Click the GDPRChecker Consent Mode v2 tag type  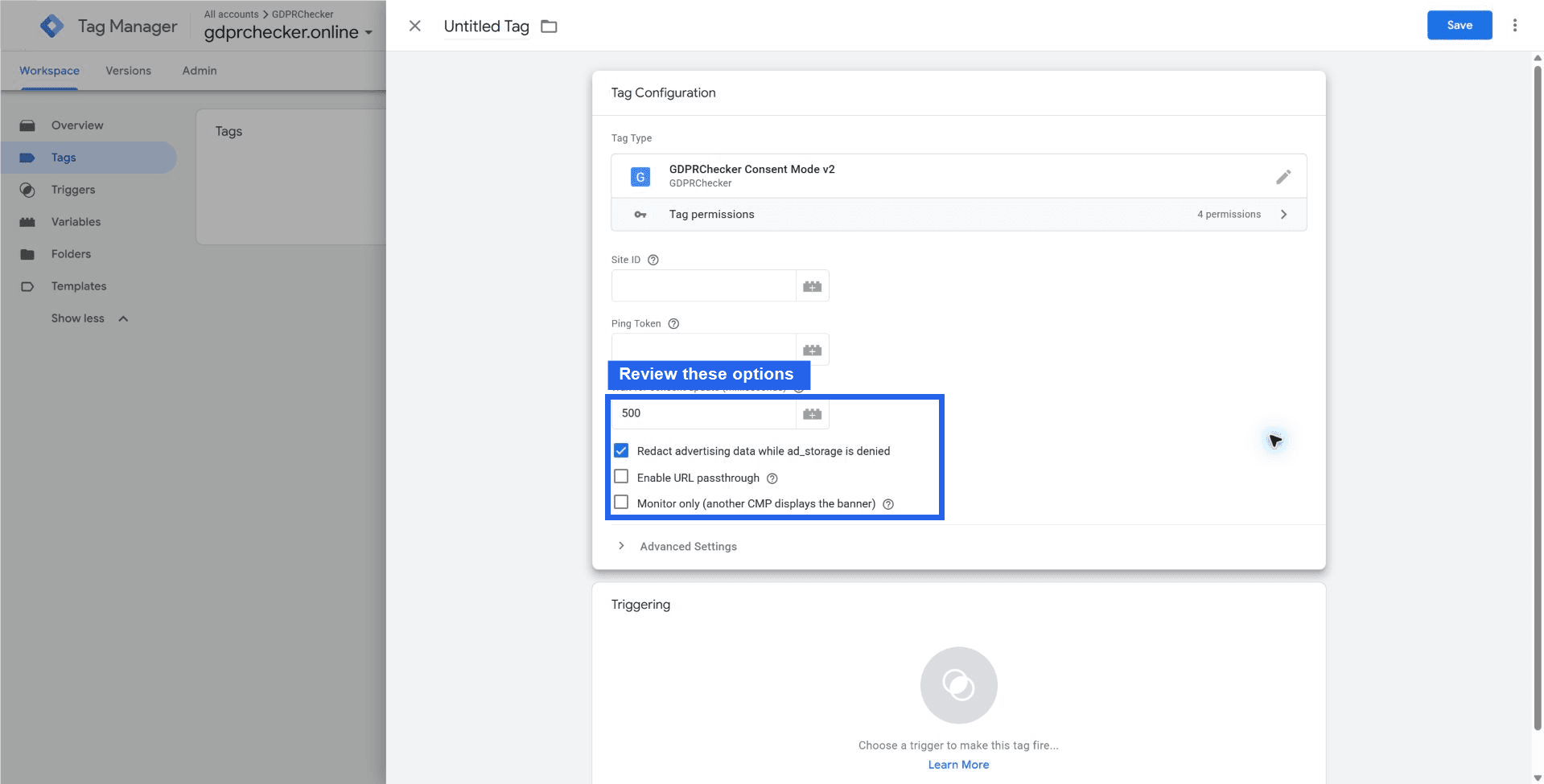pos(959,176)
